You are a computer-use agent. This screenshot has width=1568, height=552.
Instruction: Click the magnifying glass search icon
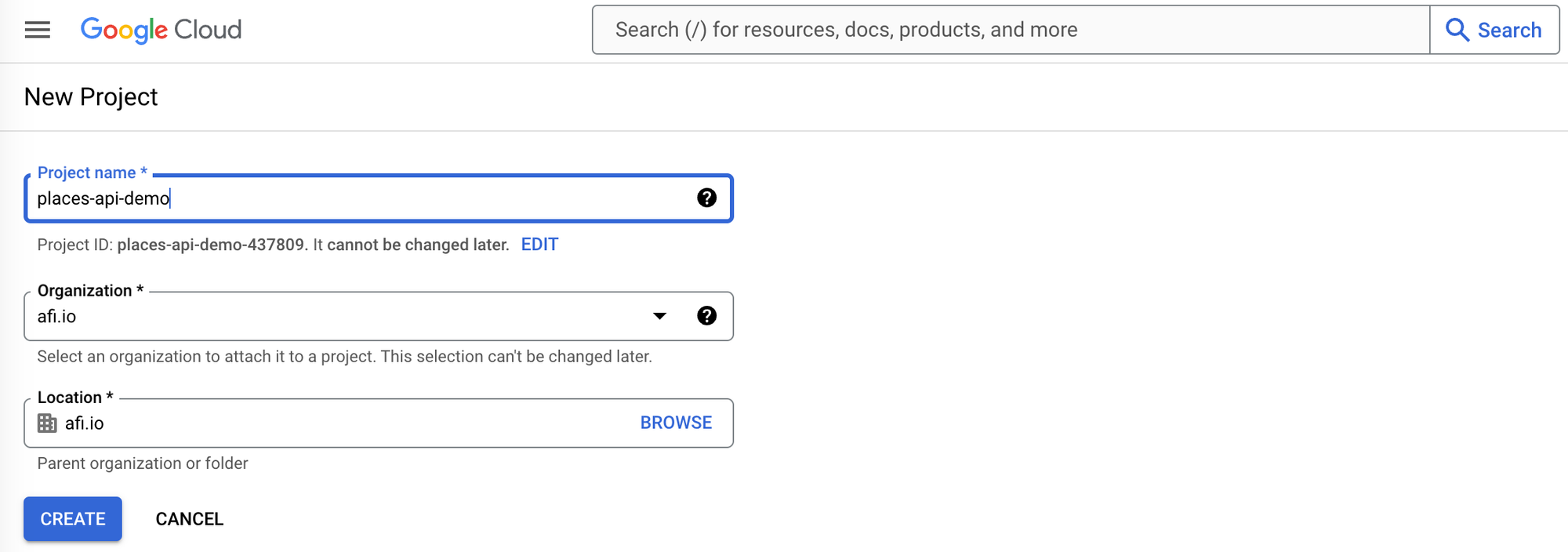[x=1457, y=29]
